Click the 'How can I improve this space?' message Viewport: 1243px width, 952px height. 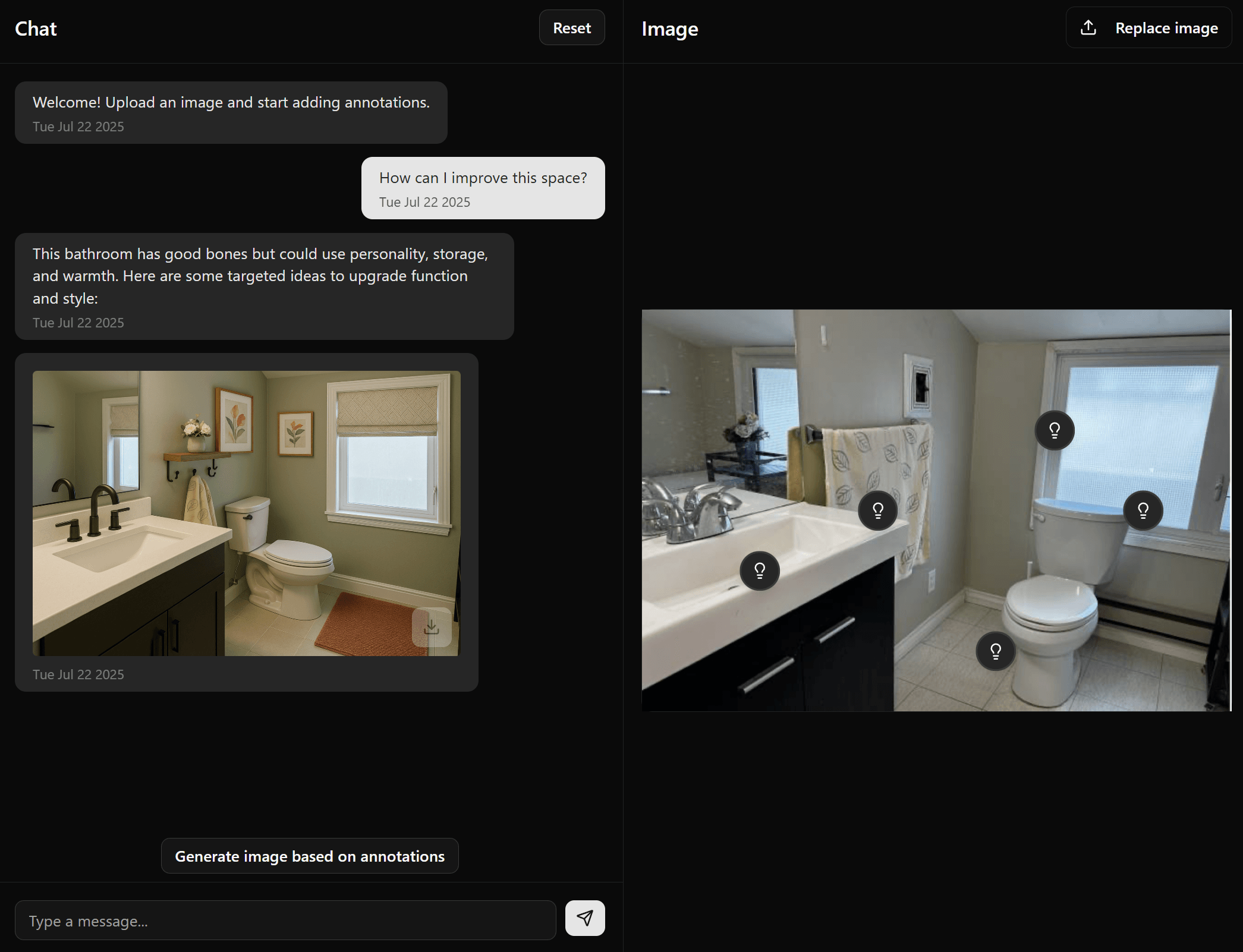tap(483, 188)
